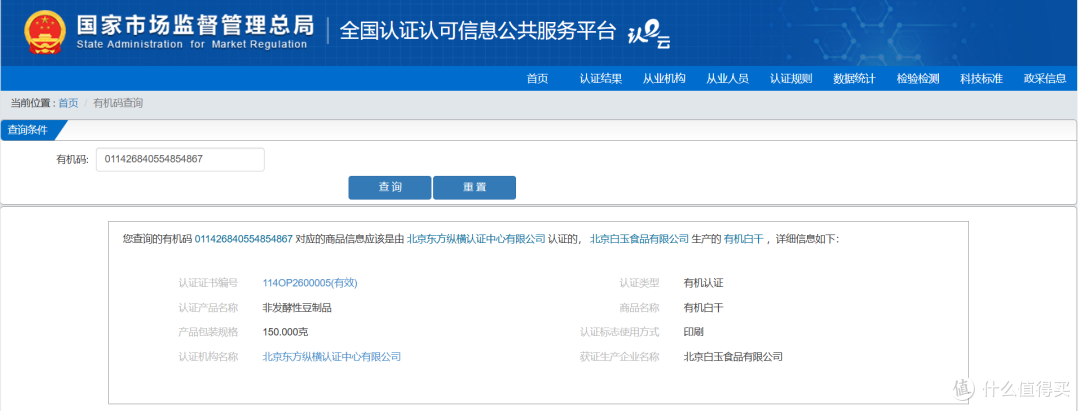
Task: Click 商品名称 value 有机白干
Action: pos(703,308)
